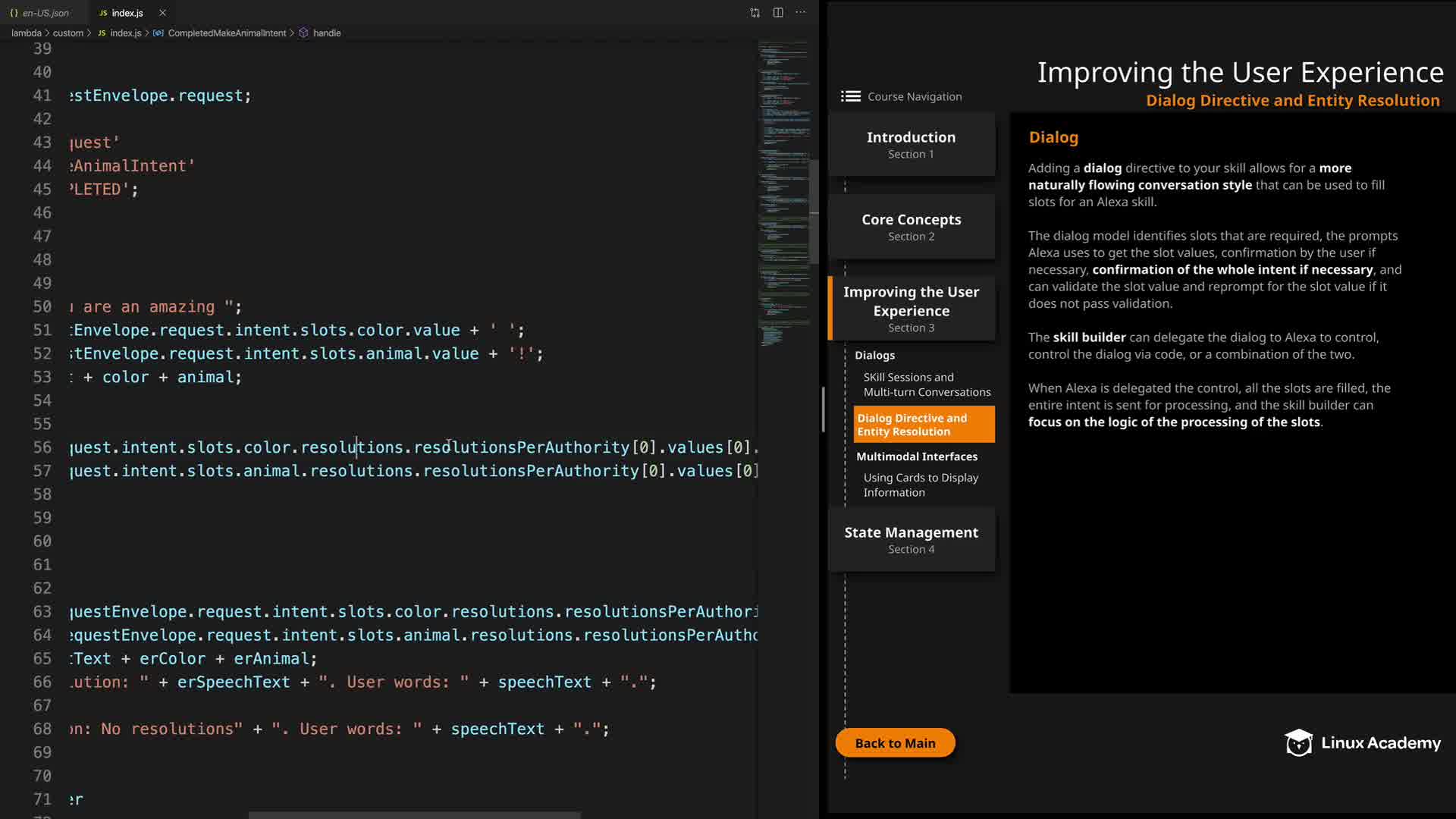Close the index.js tab
Viewport: 1456px width, 819px height.
pyautogui.click(x=162, y=13)
